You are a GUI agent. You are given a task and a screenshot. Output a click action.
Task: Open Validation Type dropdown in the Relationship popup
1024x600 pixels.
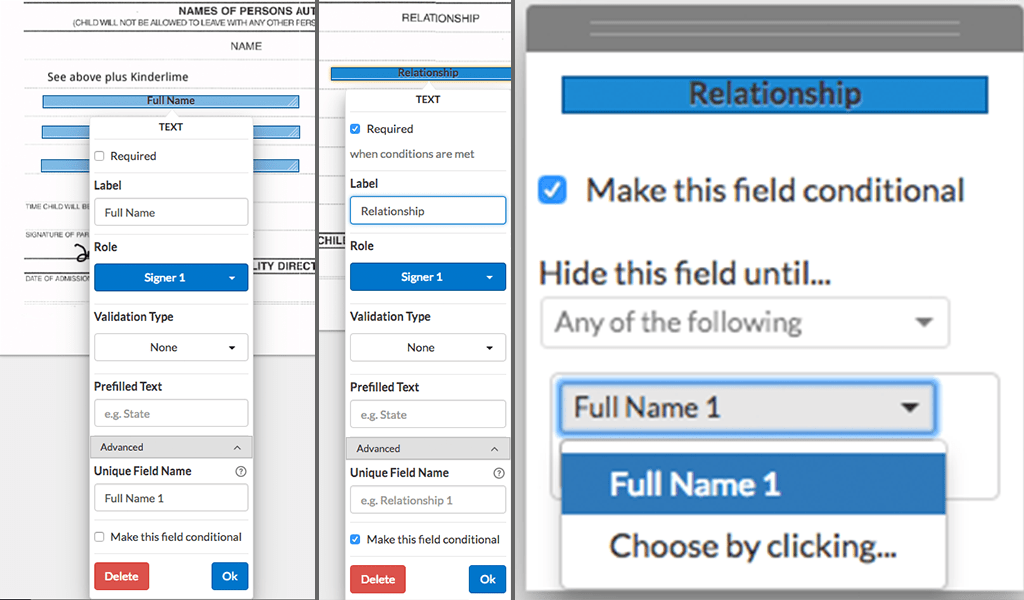pyautogui.click(x=427, y=348)
